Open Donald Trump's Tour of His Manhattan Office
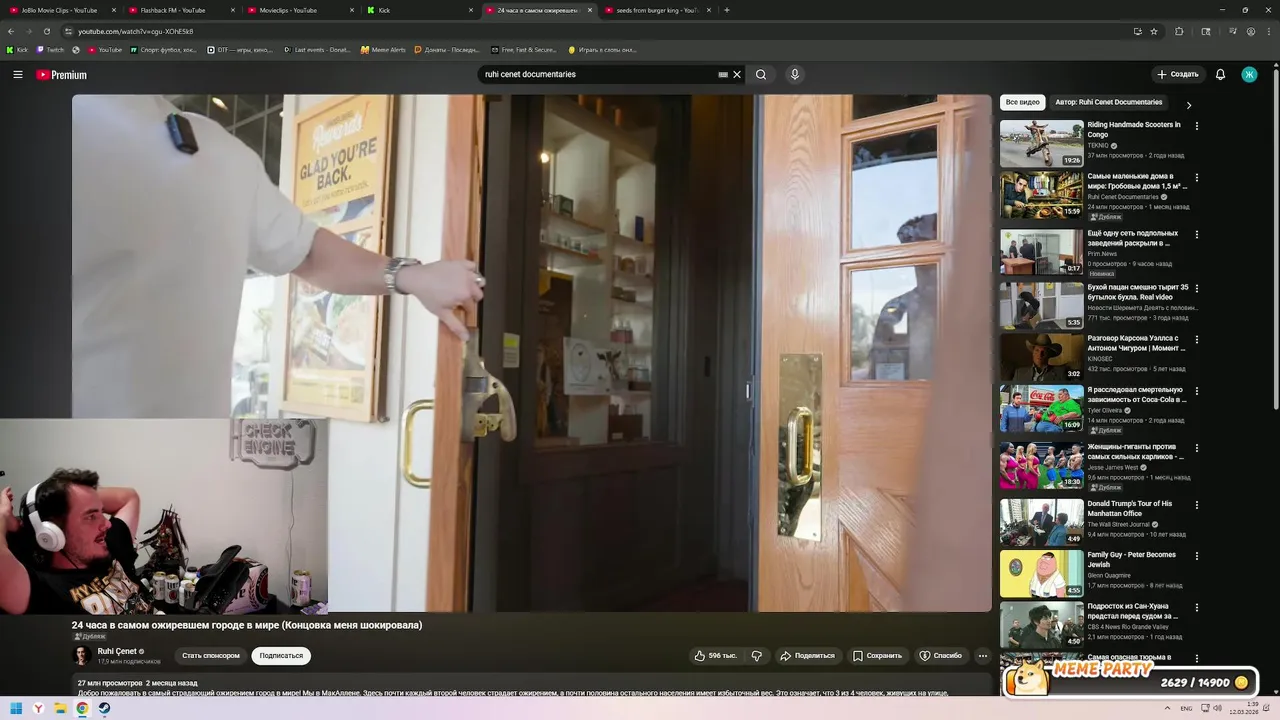The height and width of the screenshot is (720, 1280). [x=1130, y=508]
